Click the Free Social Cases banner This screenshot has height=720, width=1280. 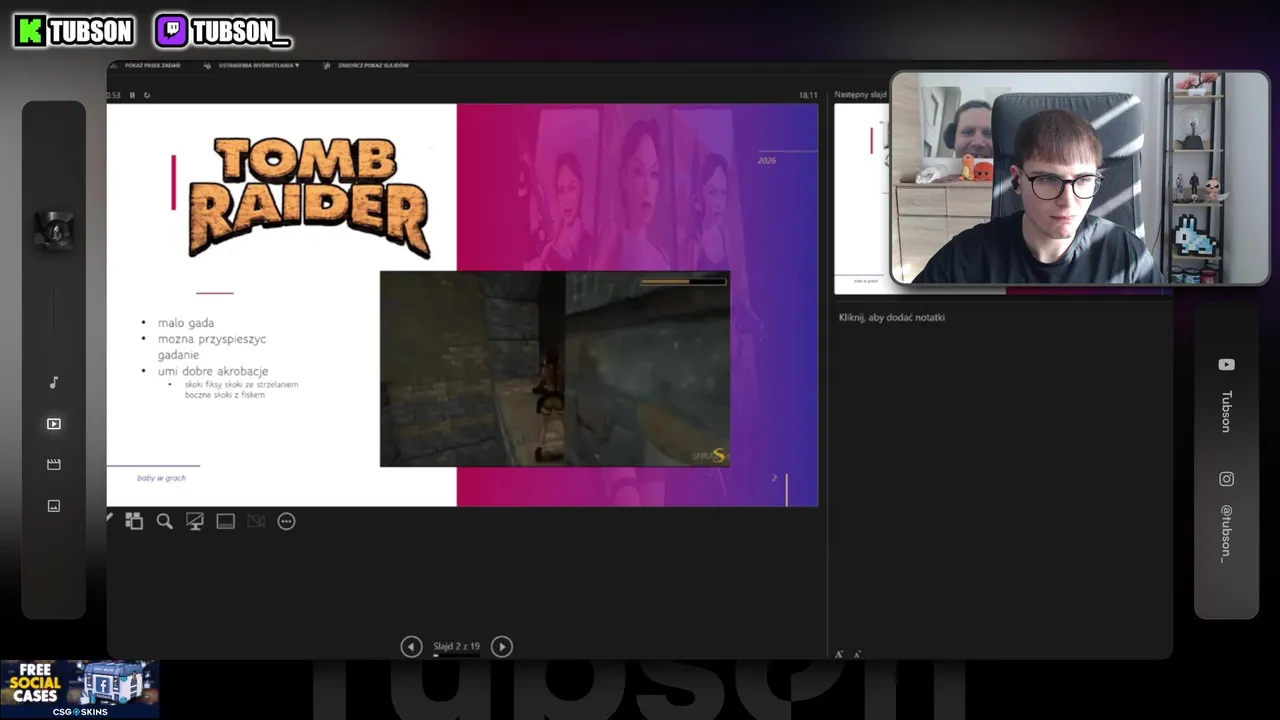[80, 689]
